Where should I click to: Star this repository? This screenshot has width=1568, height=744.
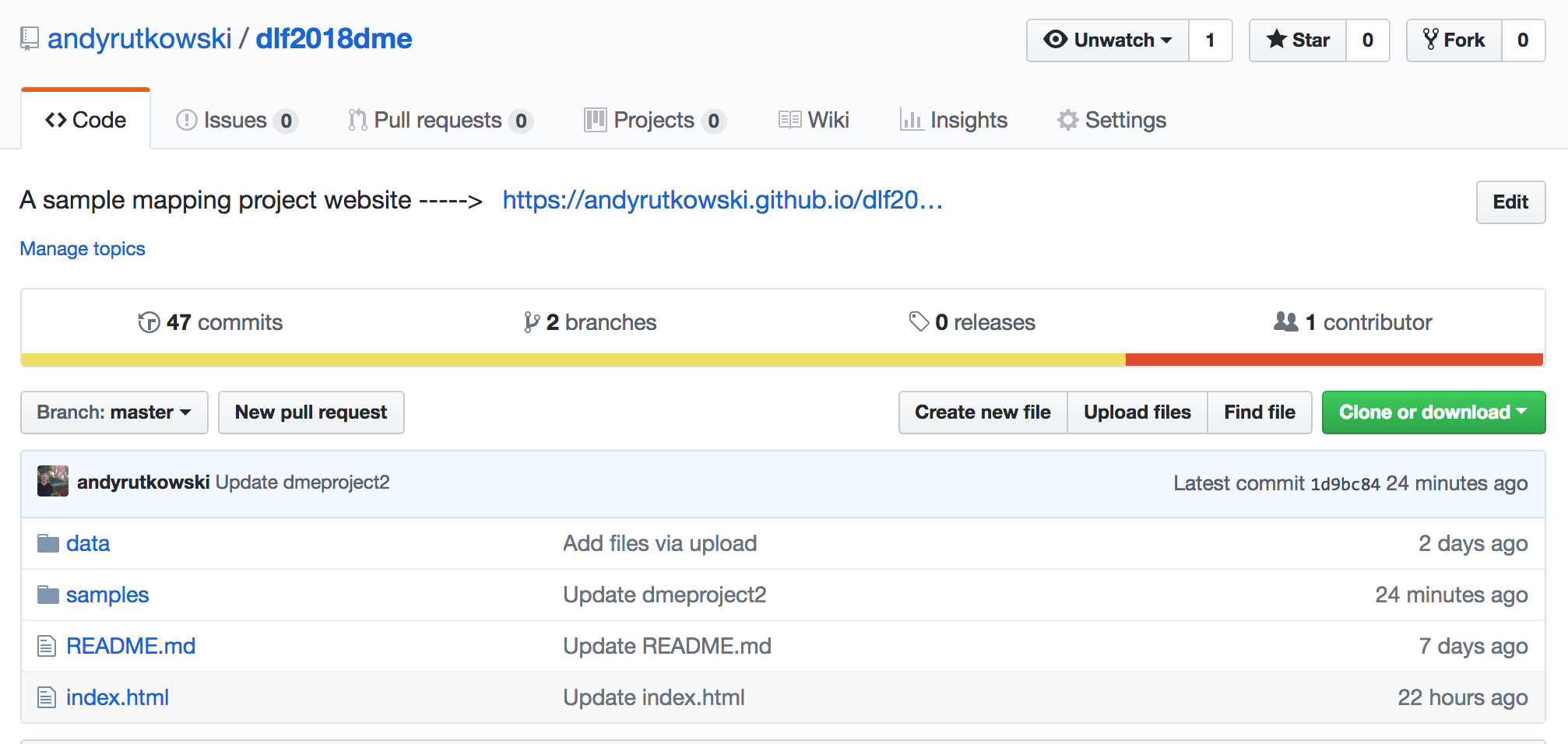click(x=1298, y=40)
